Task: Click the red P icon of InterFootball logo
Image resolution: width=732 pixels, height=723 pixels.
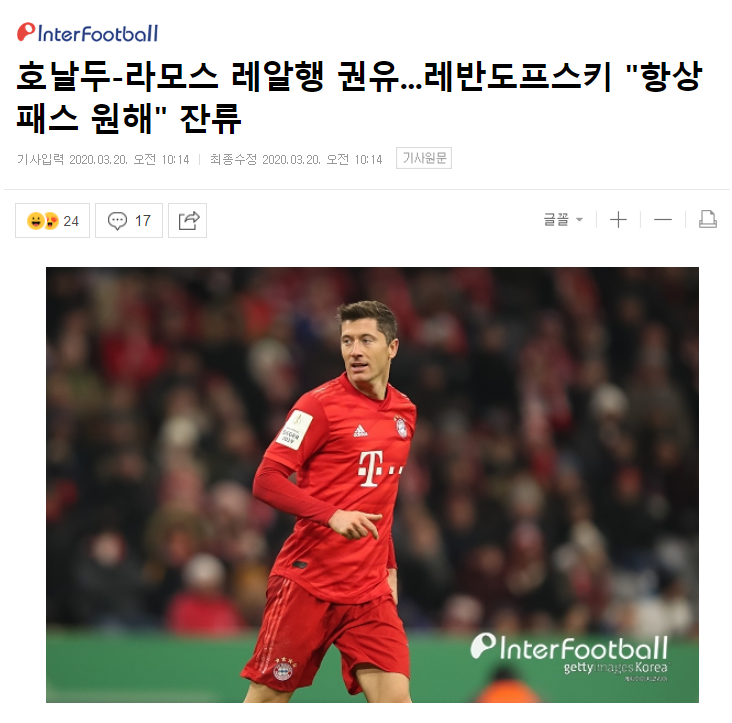Action: pyautogui.click(x=26, y=32)
